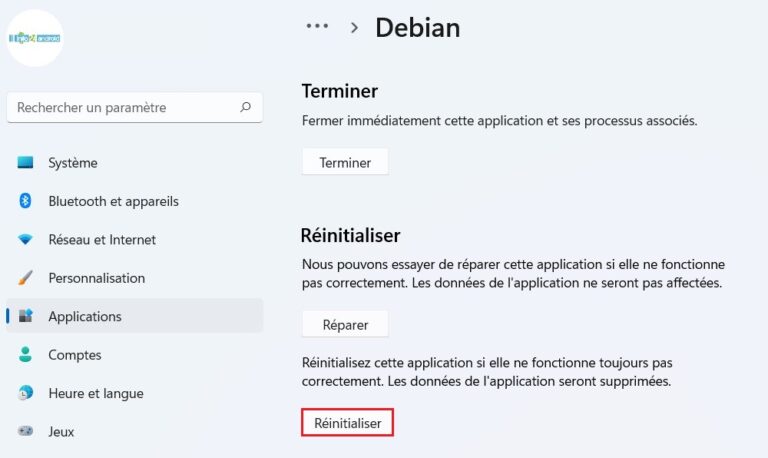
Task: Click the Personnalisation paintbrush icon
Action: click(x=26, y=278)
